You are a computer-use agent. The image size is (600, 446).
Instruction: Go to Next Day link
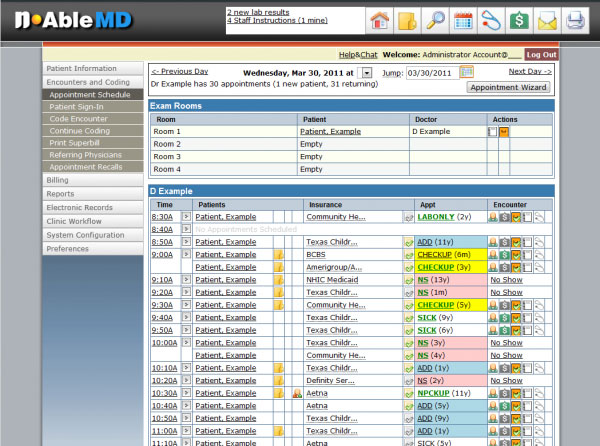pyautogui.click(x=530, y=72)
